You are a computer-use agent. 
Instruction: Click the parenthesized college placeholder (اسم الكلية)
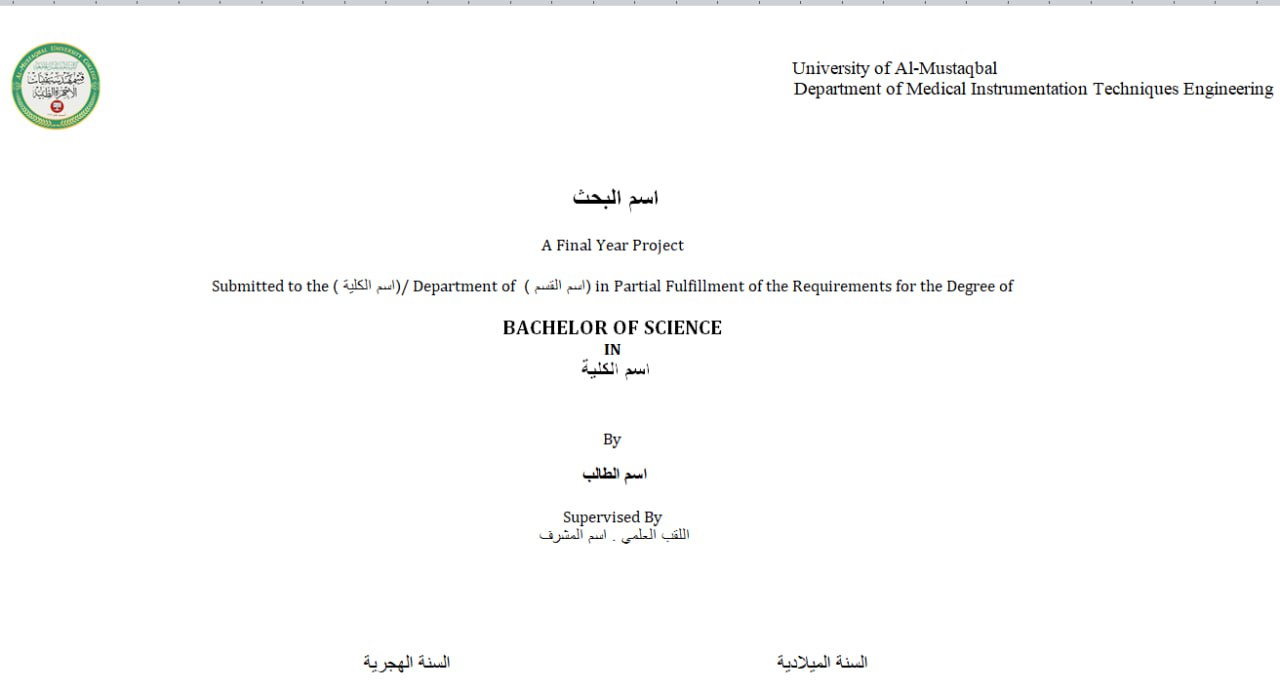(366, 286)
